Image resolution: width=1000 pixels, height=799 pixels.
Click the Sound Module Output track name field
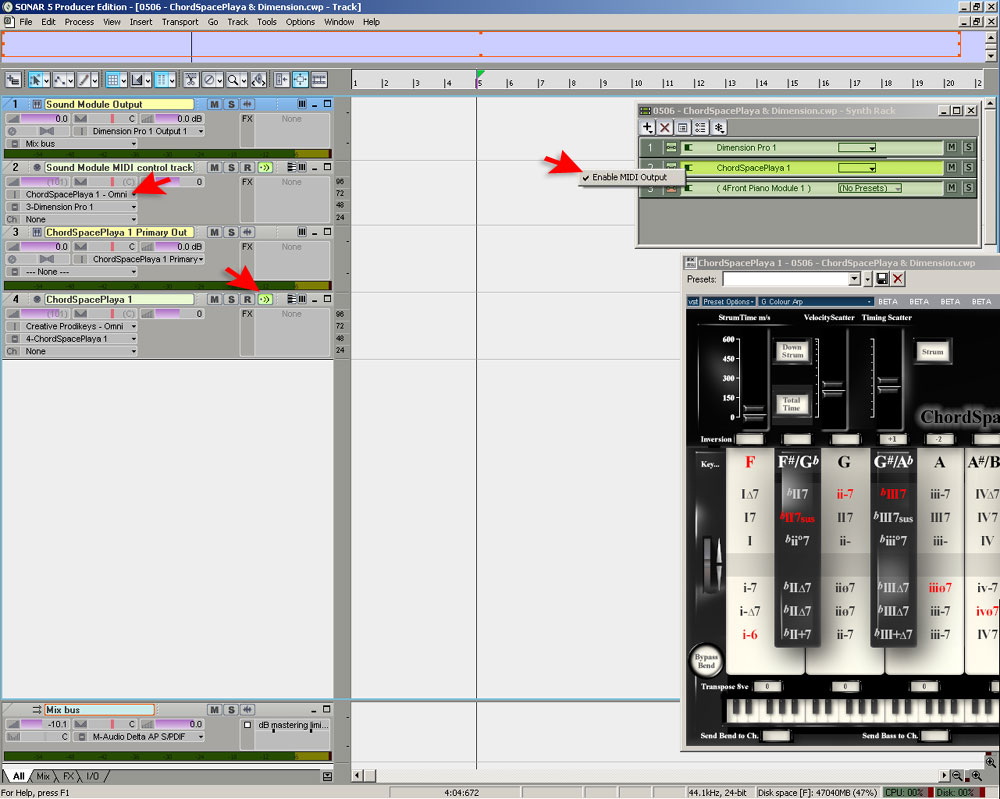tap(119, 104)
